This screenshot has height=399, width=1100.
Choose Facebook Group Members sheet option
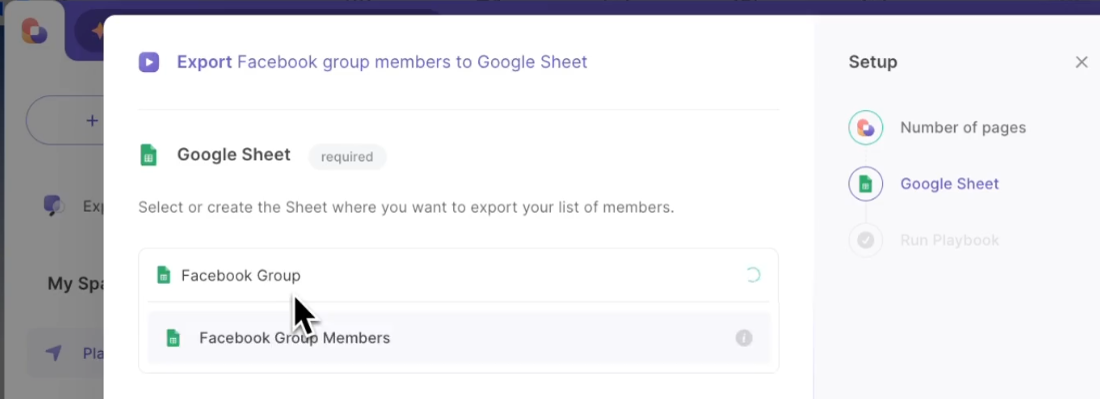(x=459, y=338)
